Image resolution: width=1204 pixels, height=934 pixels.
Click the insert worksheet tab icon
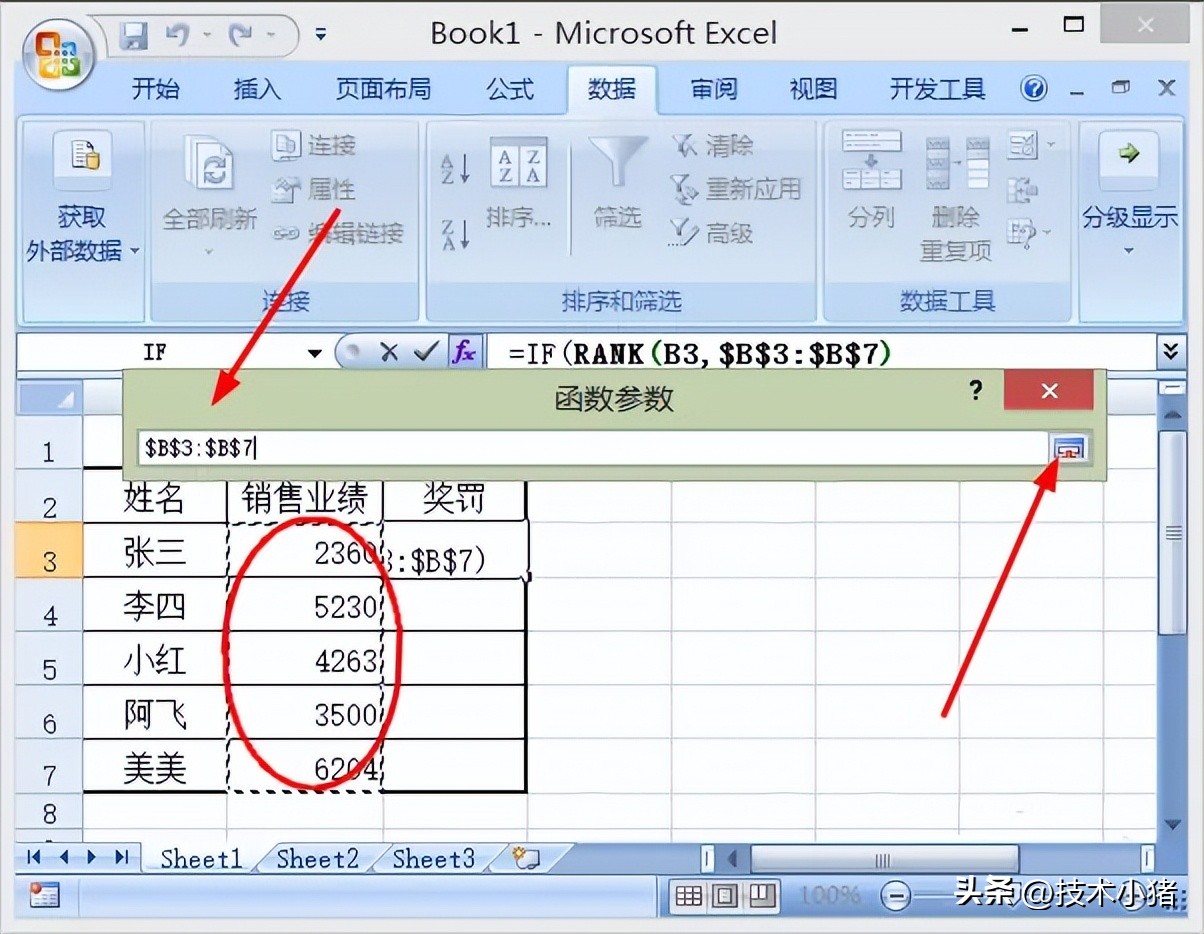click(527, 858)
